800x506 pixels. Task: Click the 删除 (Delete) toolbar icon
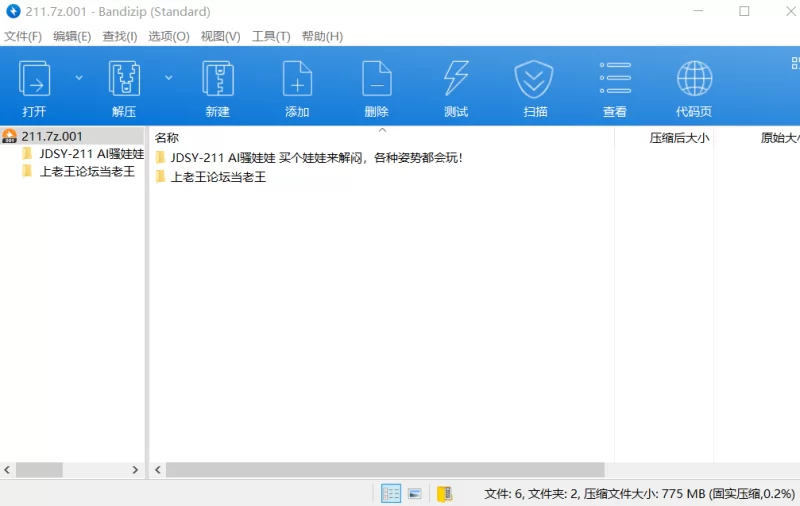[376, 79]
